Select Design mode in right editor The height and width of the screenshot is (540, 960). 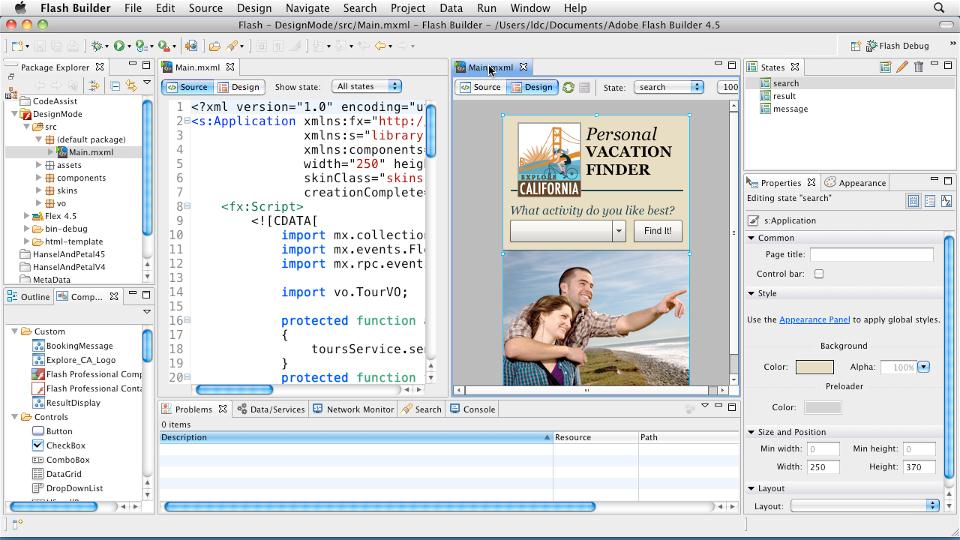click(532, 87)
